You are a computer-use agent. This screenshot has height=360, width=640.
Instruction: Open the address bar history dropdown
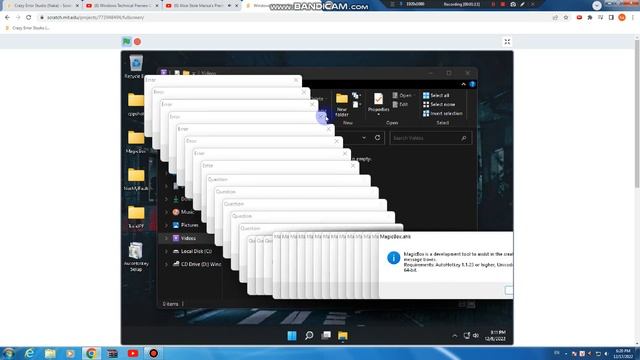364,138
